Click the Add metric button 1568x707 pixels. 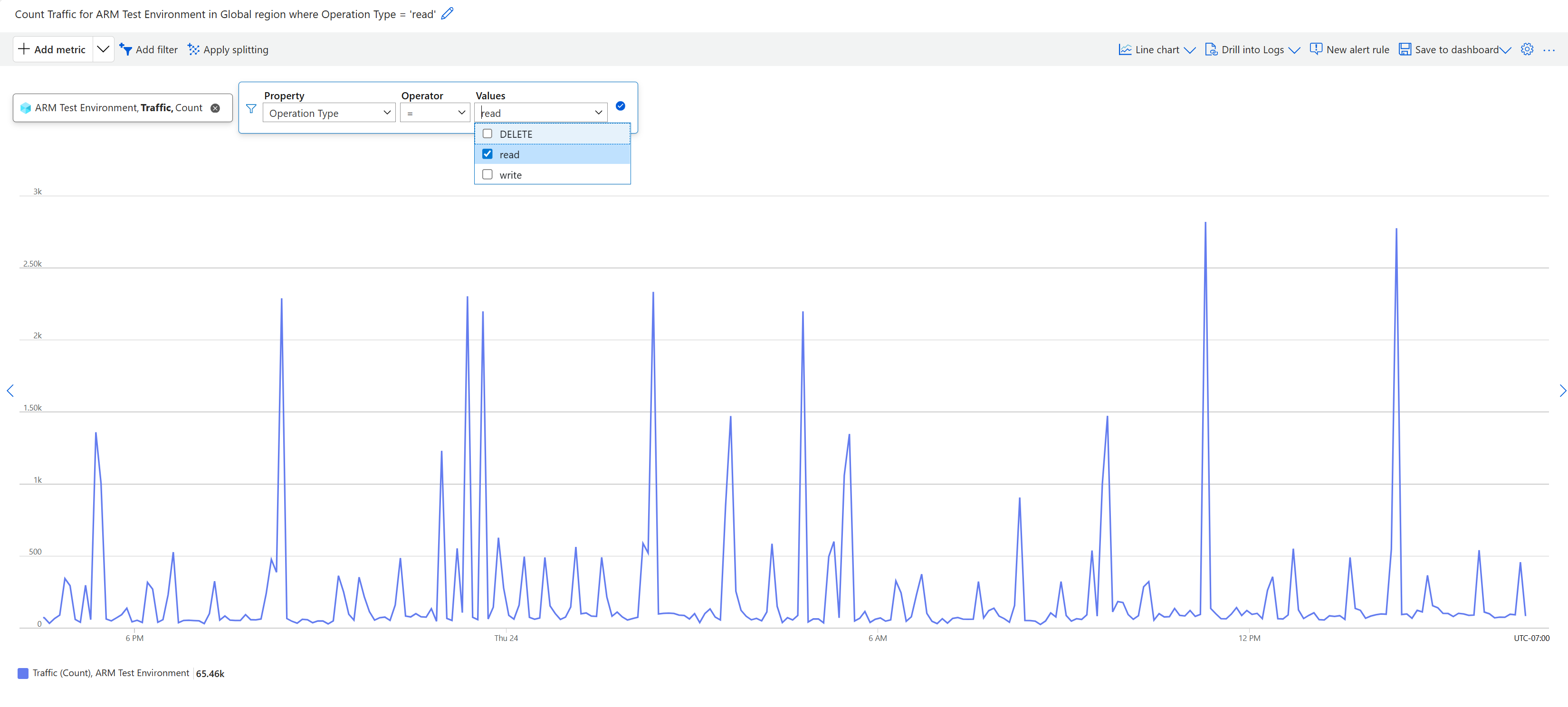(x=51, y=48)
